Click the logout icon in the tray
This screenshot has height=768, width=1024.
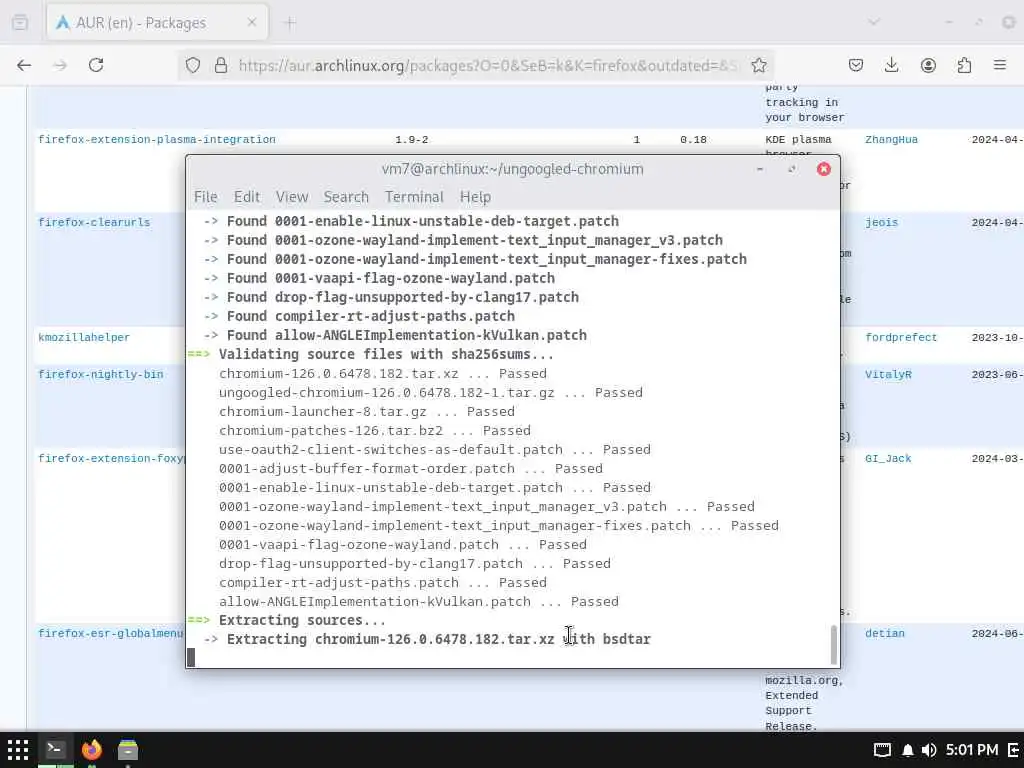pyautogui.click(x=1014, y=750)
